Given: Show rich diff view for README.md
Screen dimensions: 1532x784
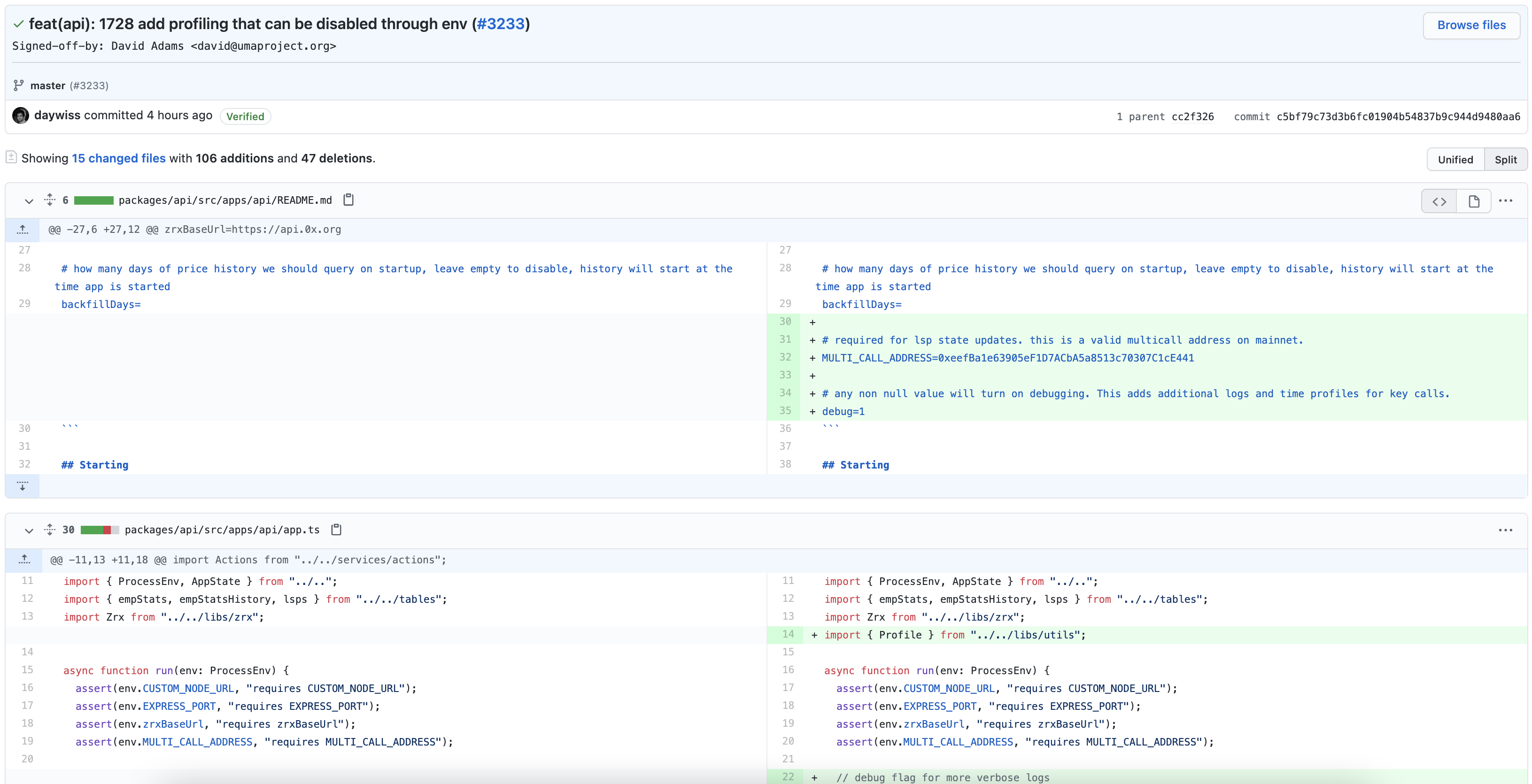Looking at the screenshot, I should pyautogui.click(x=1474, y=201).
